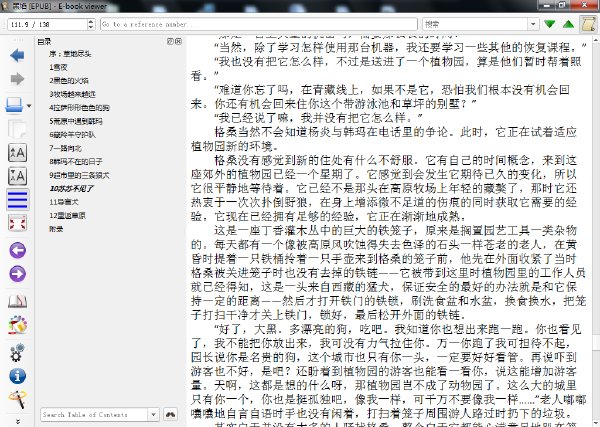Click the 目录 panel title
600x427 pixels.
[x=44, y=41]
